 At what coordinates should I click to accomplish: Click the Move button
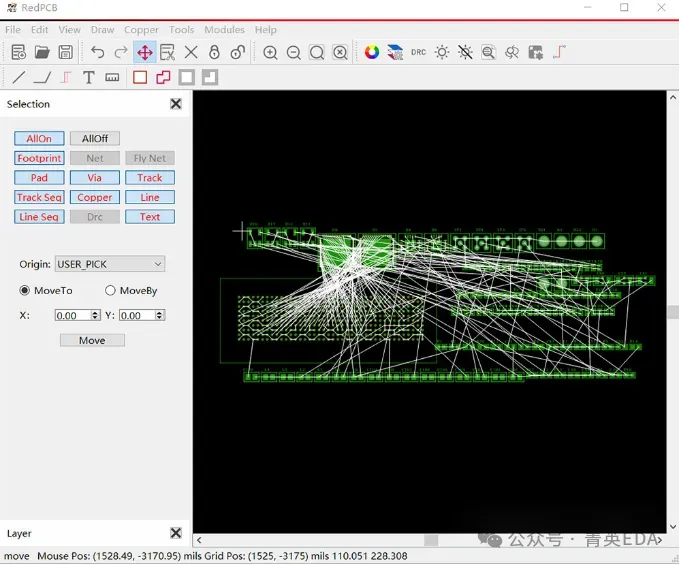[92, 340]
